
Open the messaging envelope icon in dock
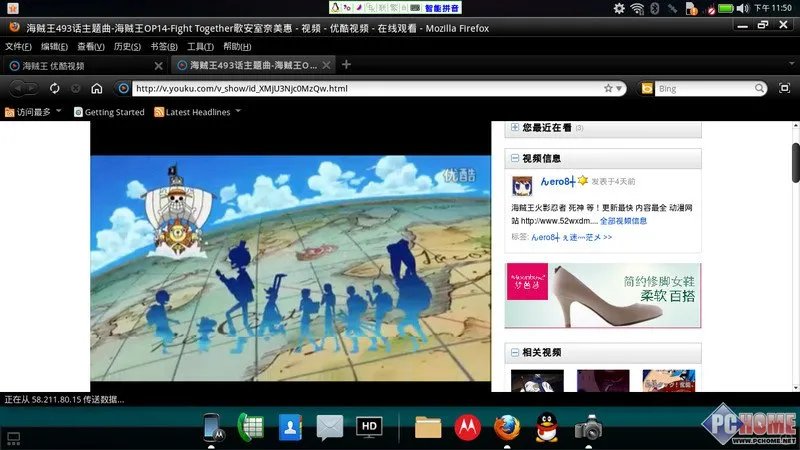coord(330,428)
